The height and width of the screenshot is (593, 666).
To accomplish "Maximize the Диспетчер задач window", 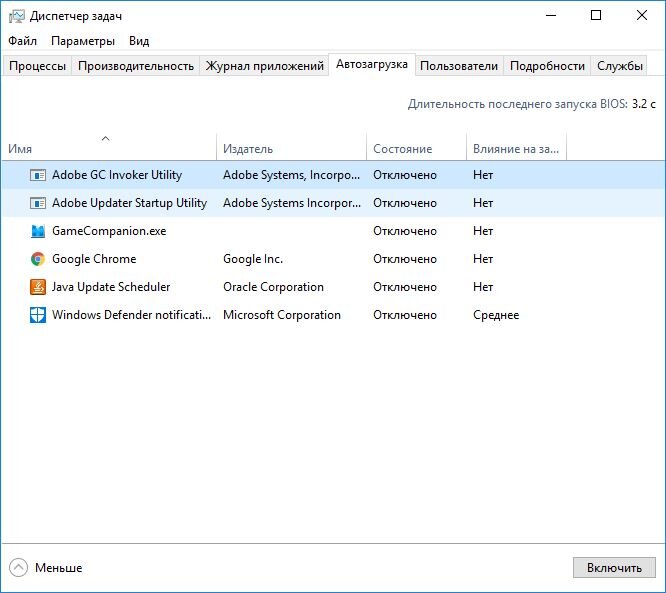I will click(596, 16).
